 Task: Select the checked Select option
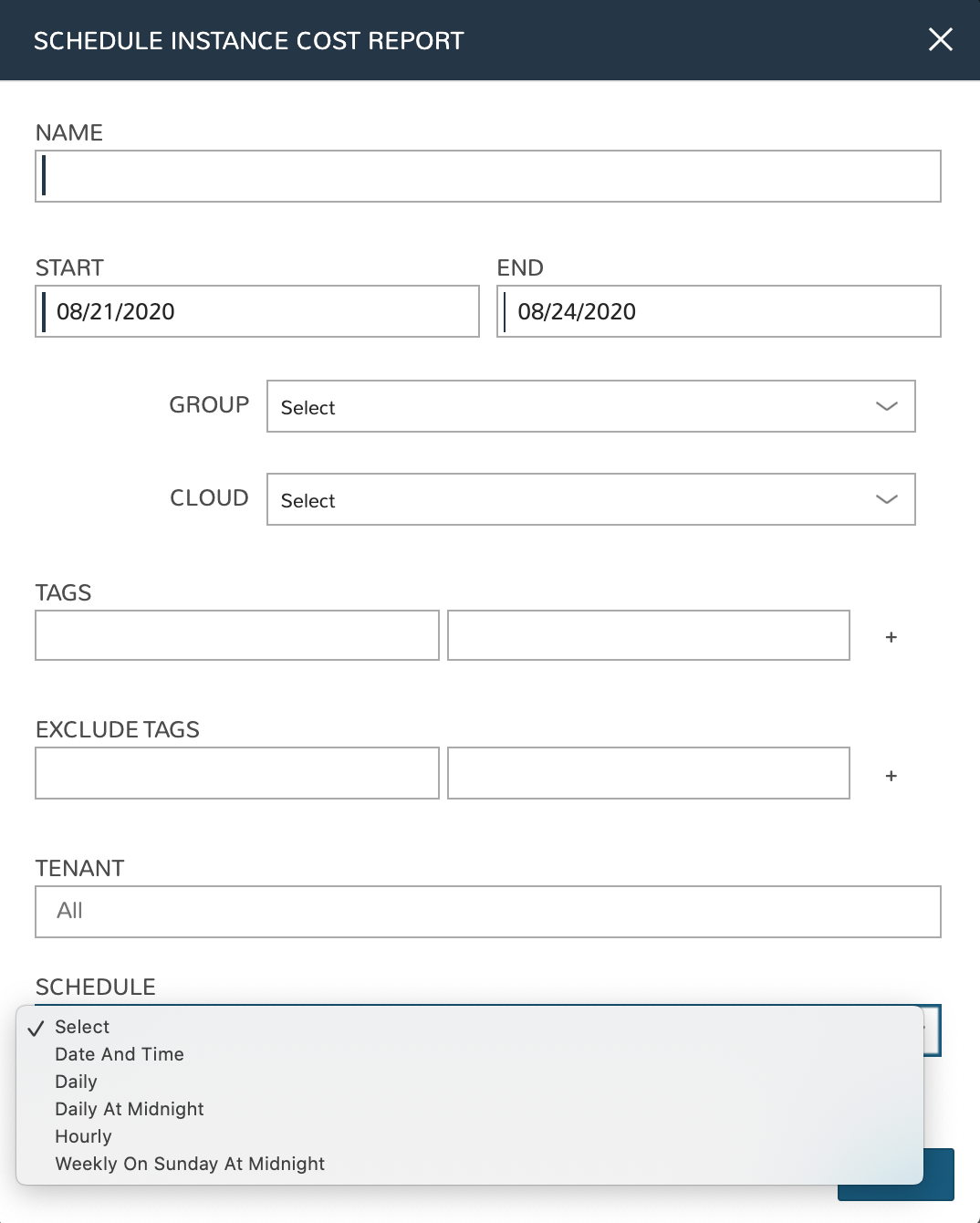[81, 1026]
